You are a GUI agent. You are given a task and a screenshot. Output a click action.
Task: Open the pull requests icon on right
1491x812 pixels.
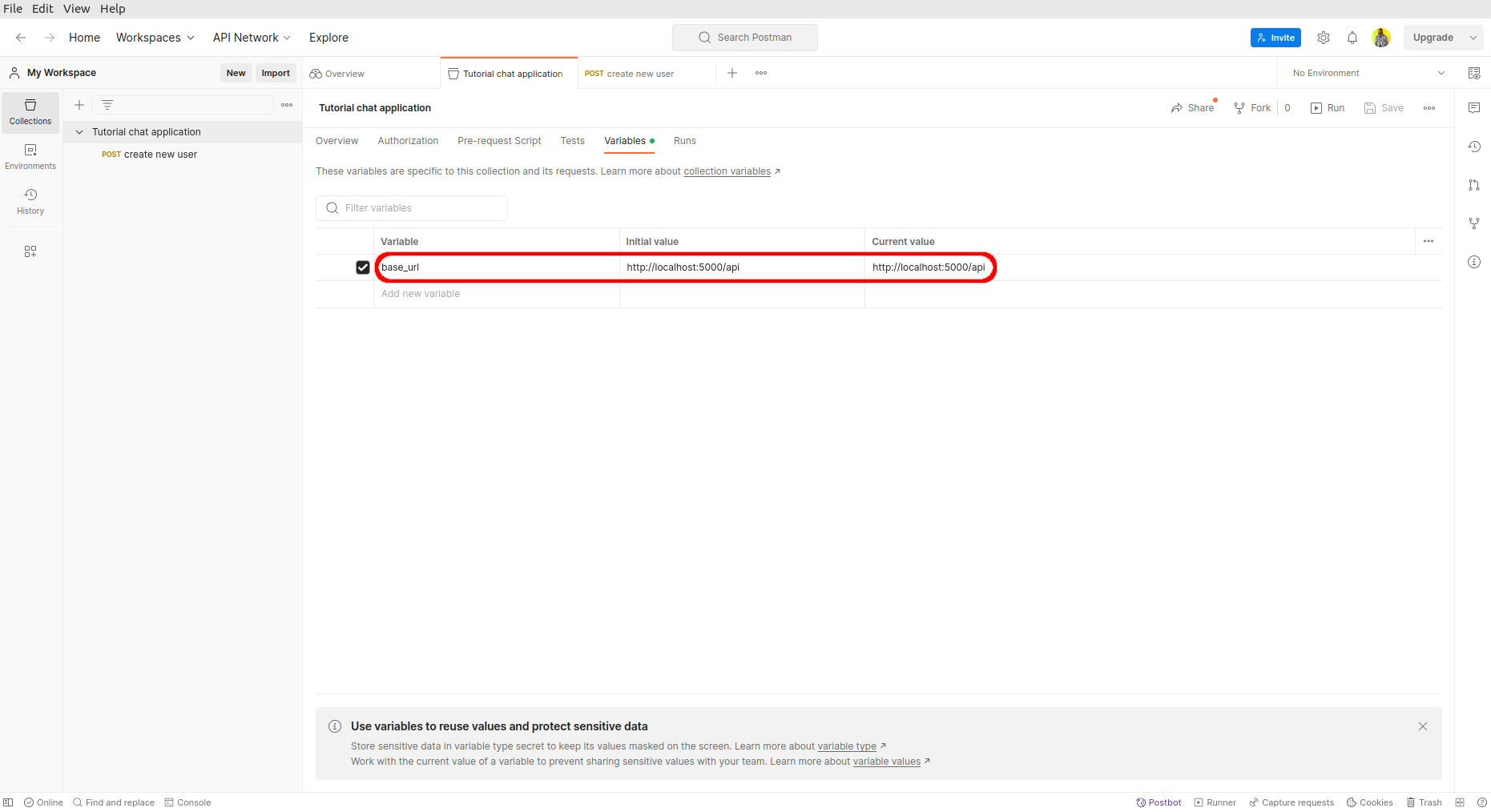[x=1474, y=185]
